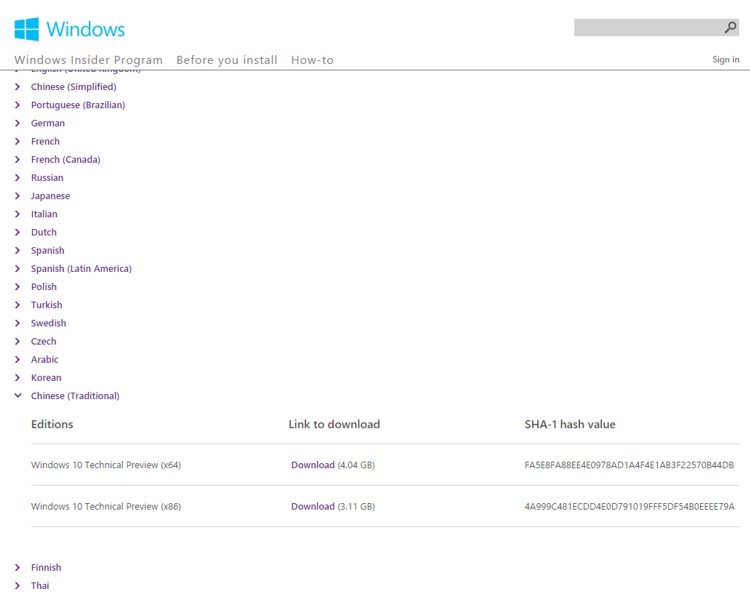Screen dimensions: 750x600
Task: Expand the Spanish (Latin America) chevron
Action: point(18,268)
